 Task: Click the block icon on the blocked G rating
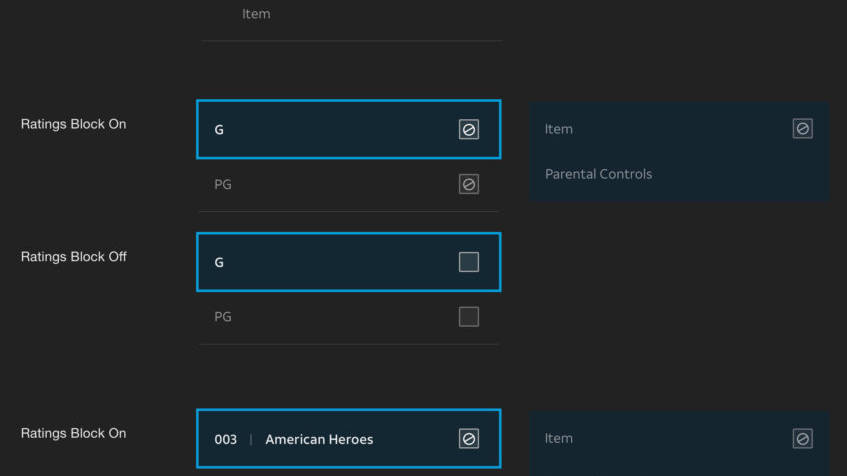(468, 129)
